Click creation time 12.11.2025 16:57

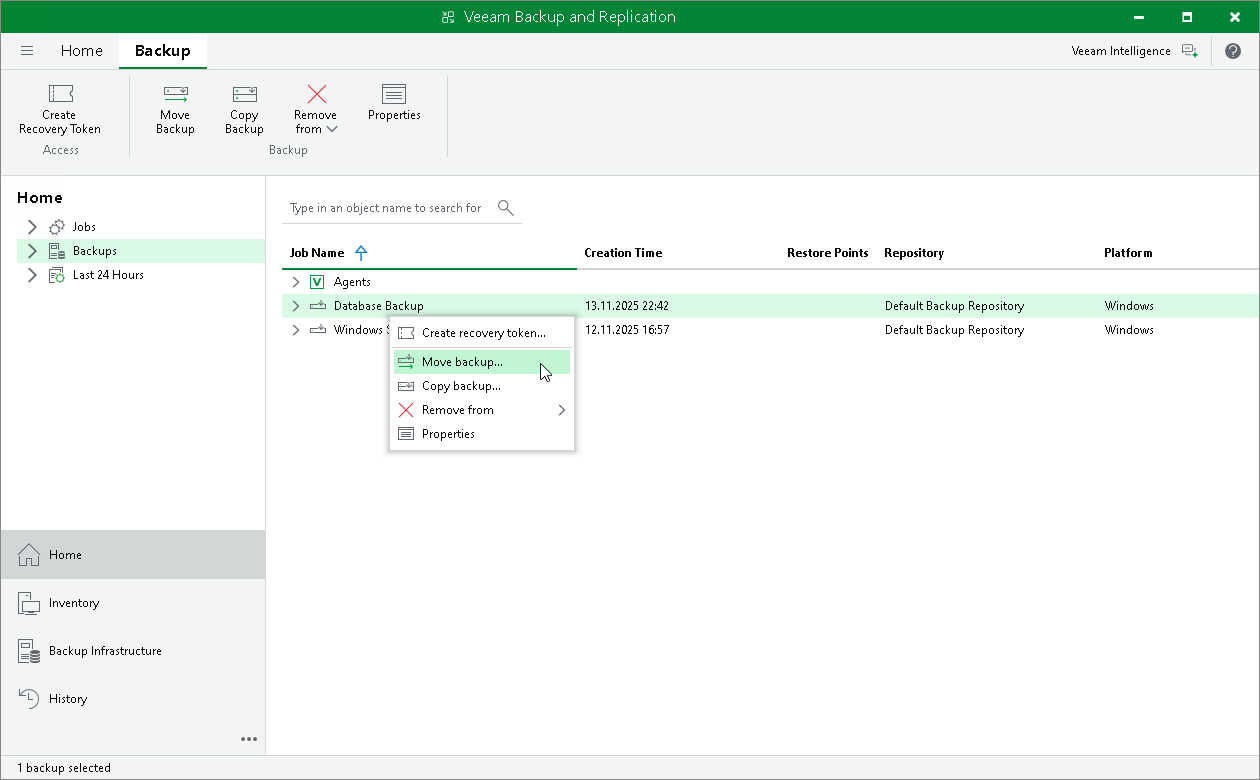point(627,330)
